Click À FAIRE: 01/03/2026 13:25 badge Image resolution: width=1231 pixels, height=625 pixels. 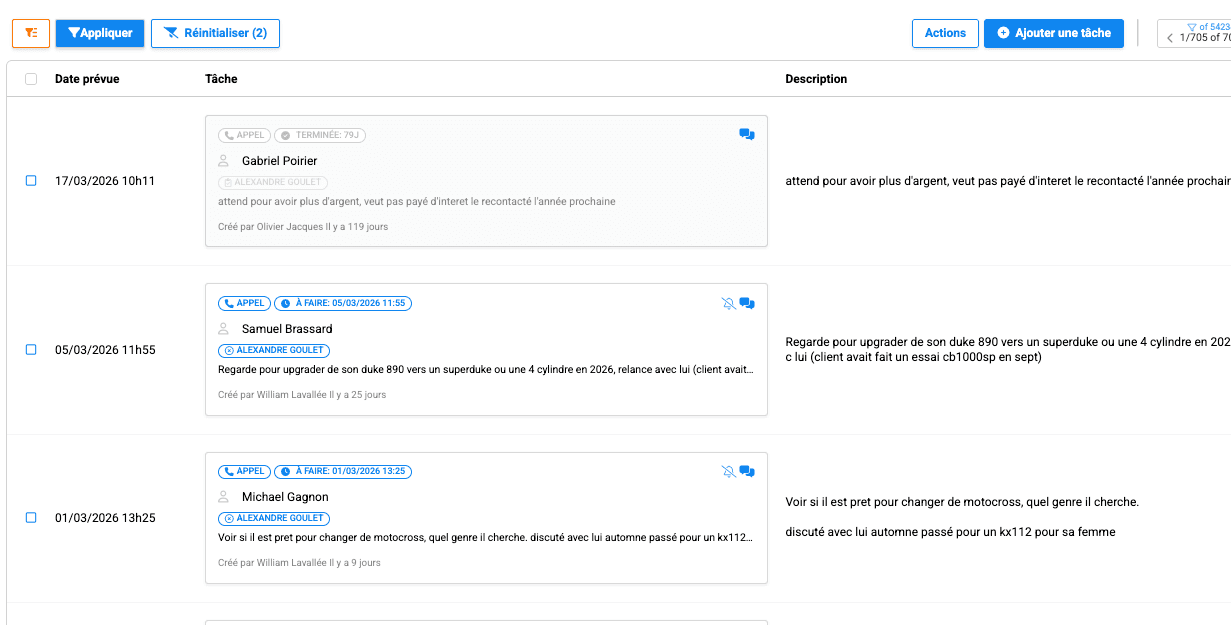[343, 471]
